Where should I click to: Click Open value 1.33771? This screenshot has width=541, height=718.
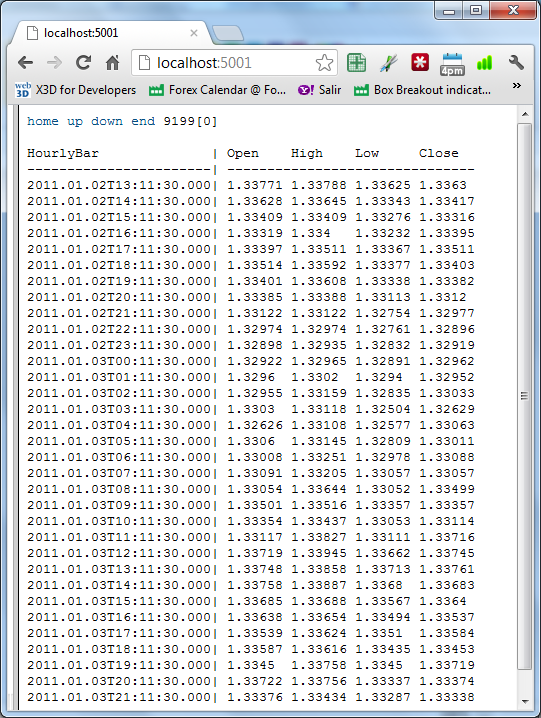click(255, 185)
